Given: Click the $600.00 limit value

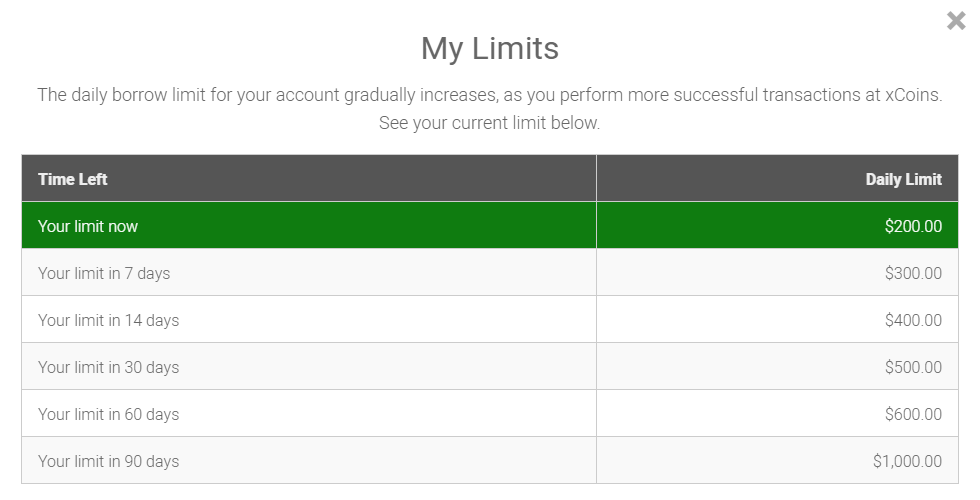Looking at the screenshot, I should 913,413.
